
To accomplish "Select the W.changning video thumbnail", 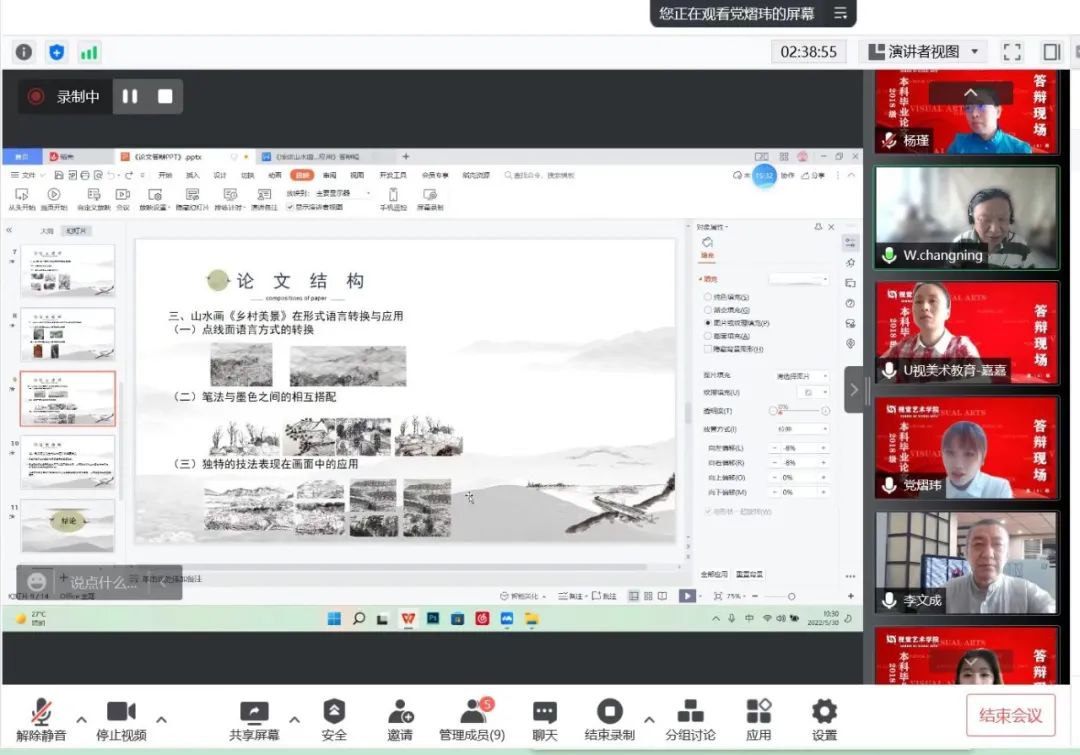I will click(966, 217).
